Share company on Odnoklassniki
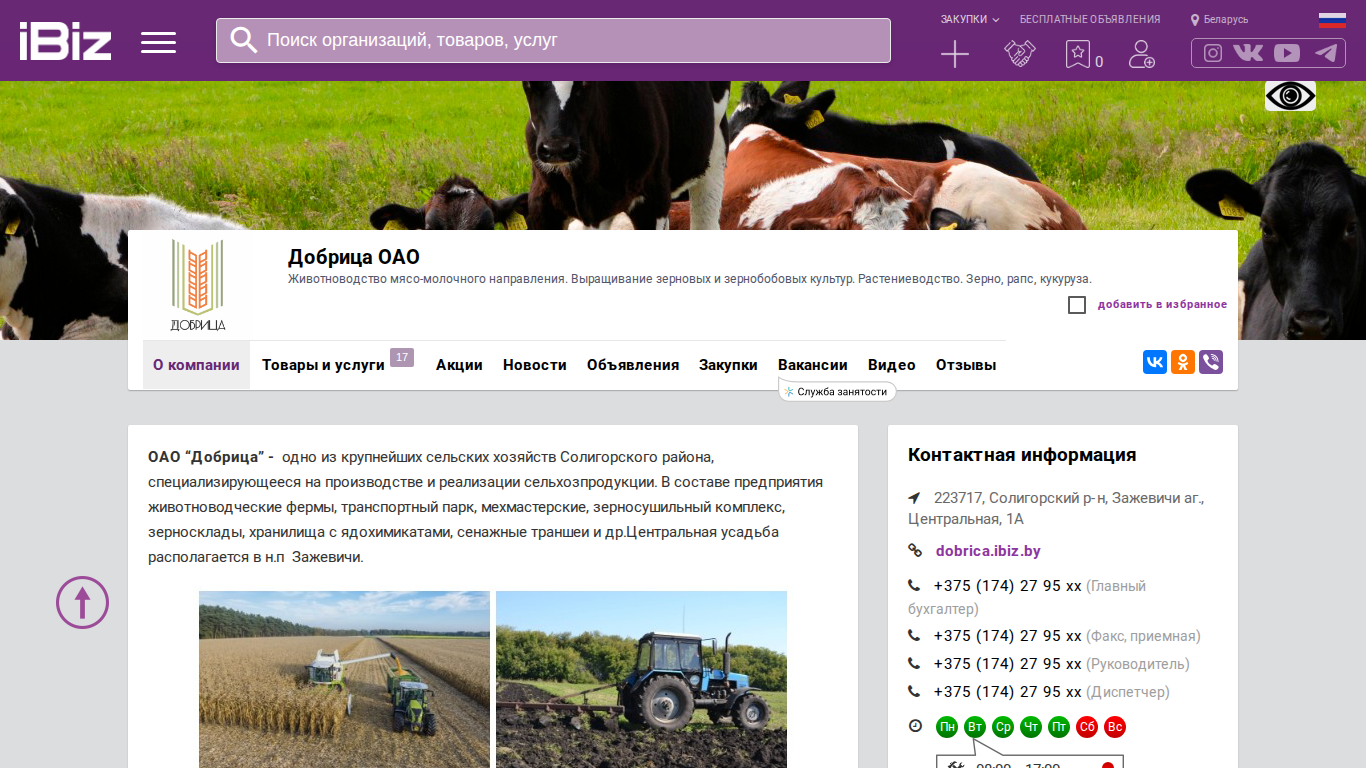The image size is (1366, 768). [1183, 362]
